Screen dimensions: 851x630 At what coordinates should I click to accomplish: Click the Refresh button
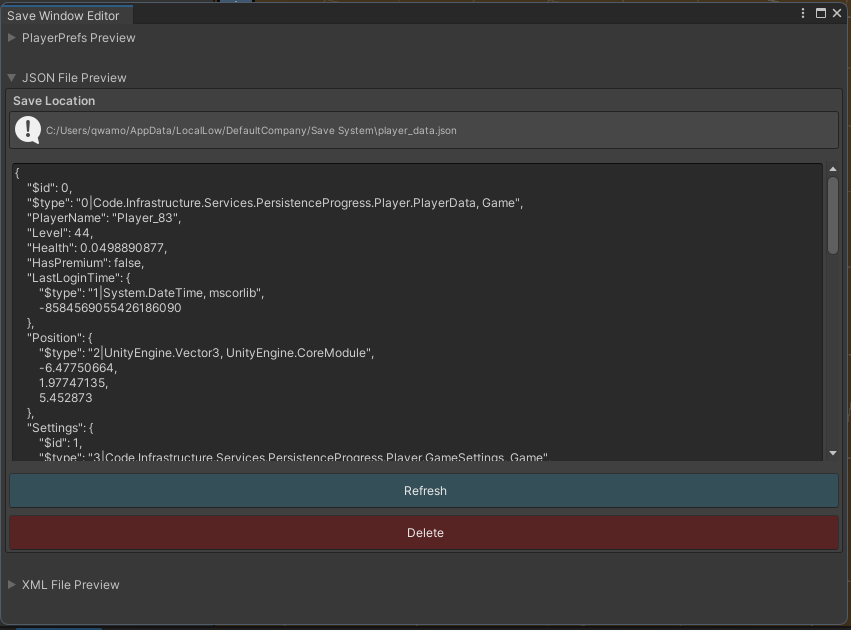424,491
